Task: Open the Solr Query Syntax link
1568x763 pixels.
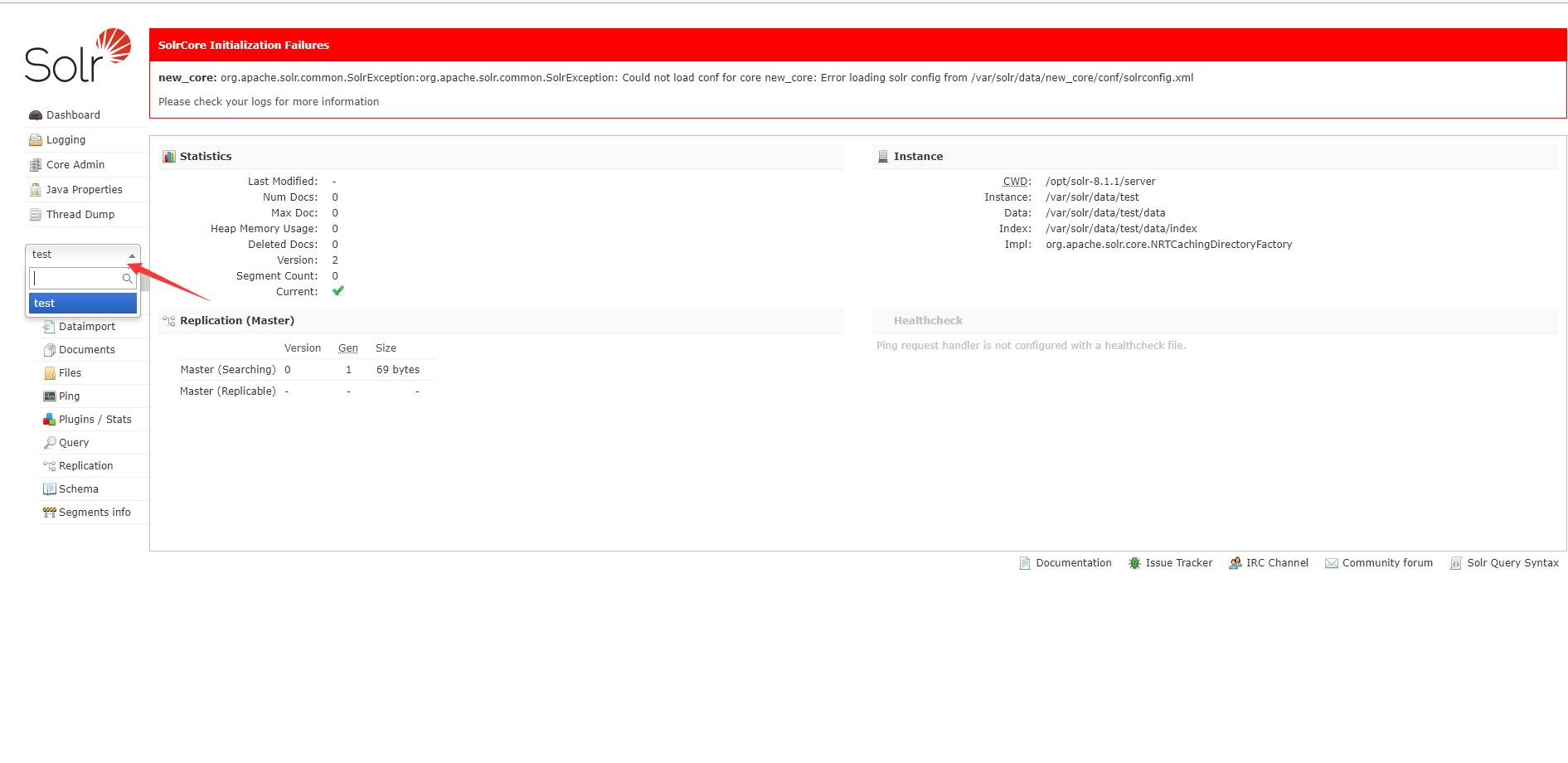Action: click(x=1512, y=563)
